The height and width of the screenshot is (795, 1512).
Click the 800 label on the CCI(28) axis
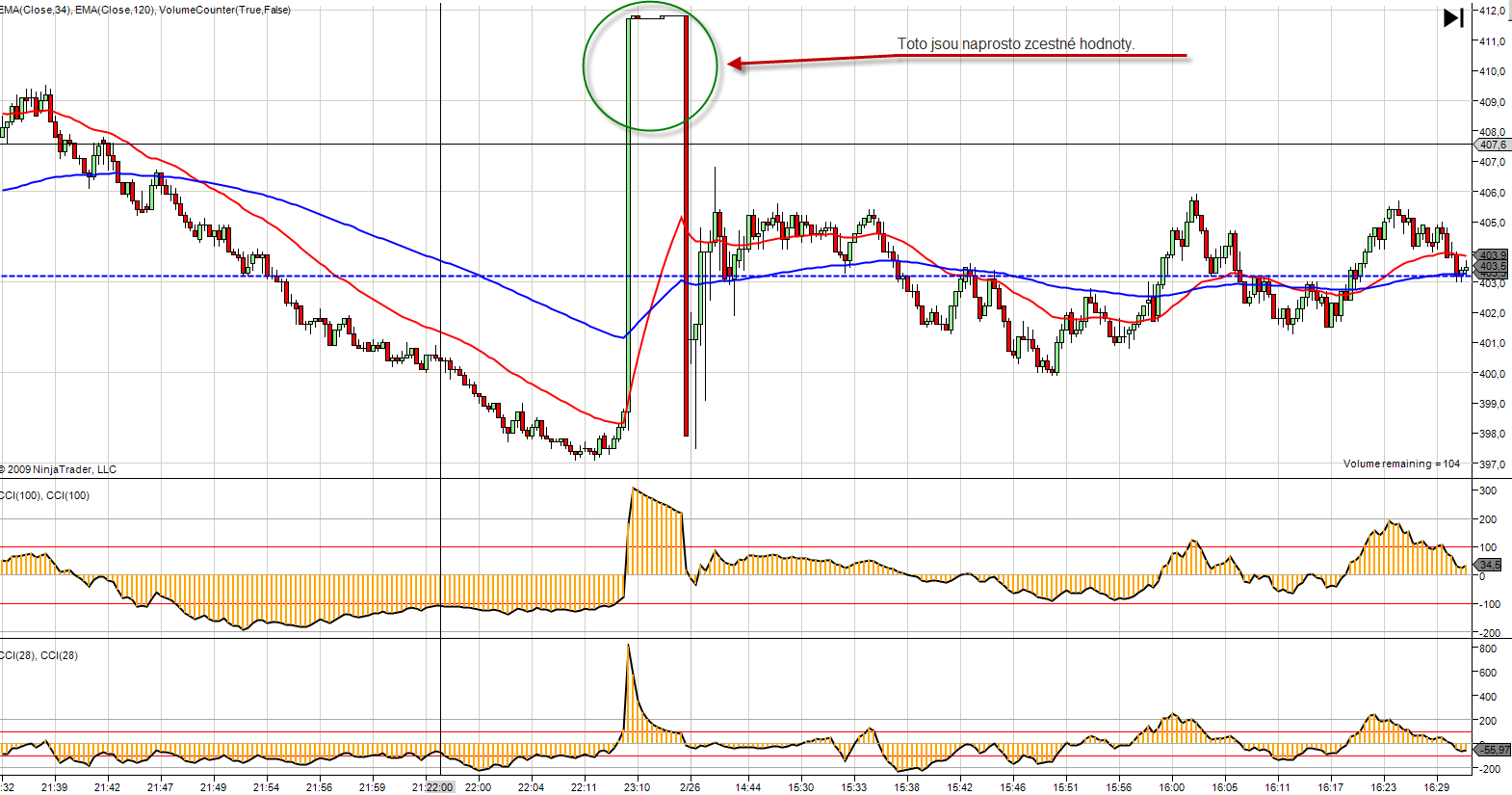[x=1488, y=649]
